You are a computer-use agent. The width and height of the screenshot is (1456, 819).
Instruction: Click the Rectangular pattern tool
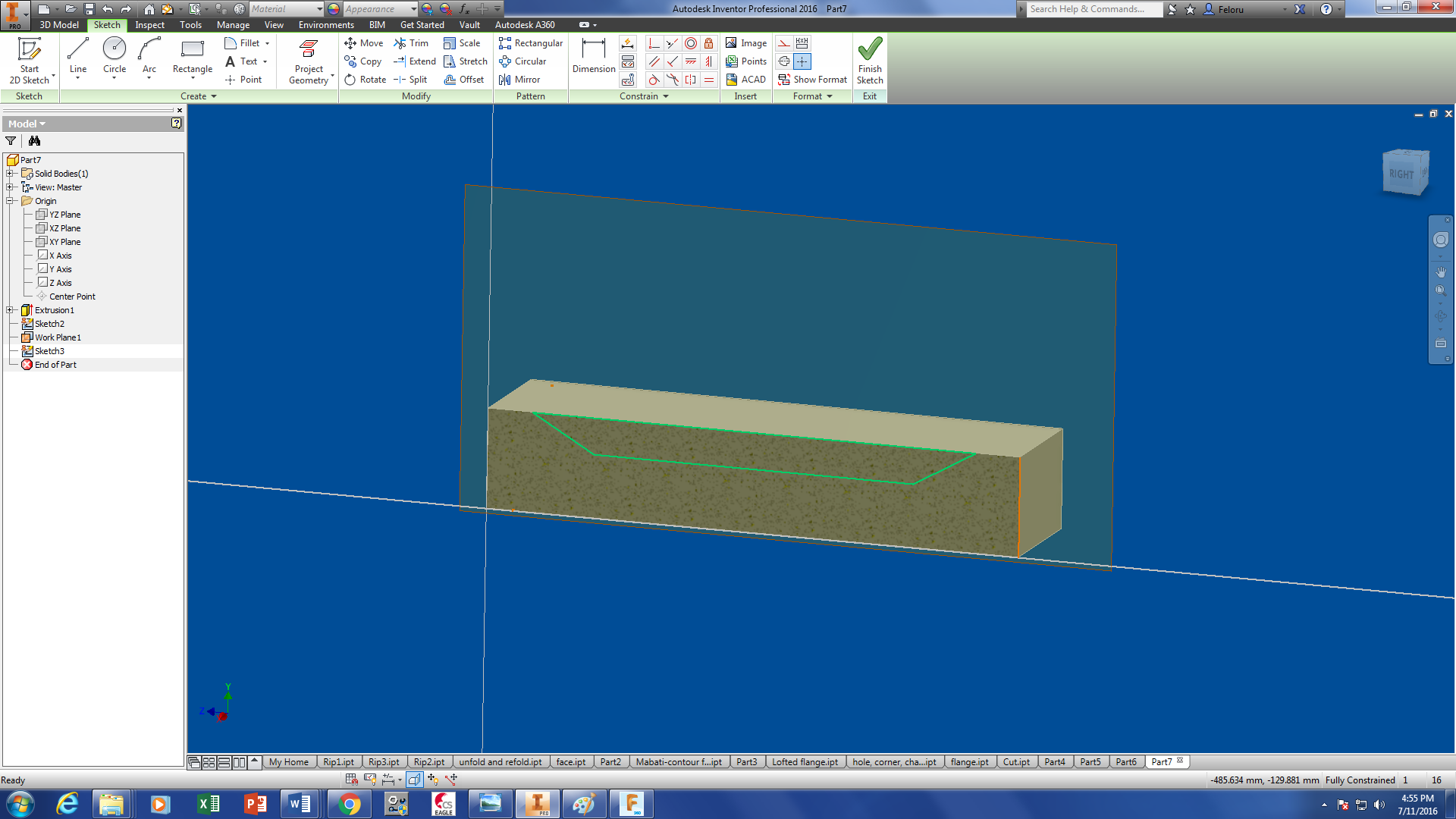coord(531,43)
